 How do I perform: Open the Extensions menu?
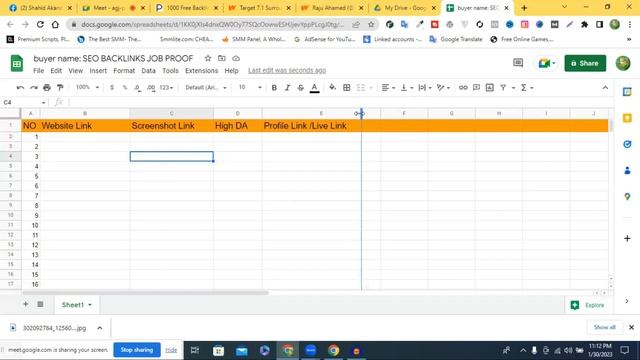pos(201,71)
